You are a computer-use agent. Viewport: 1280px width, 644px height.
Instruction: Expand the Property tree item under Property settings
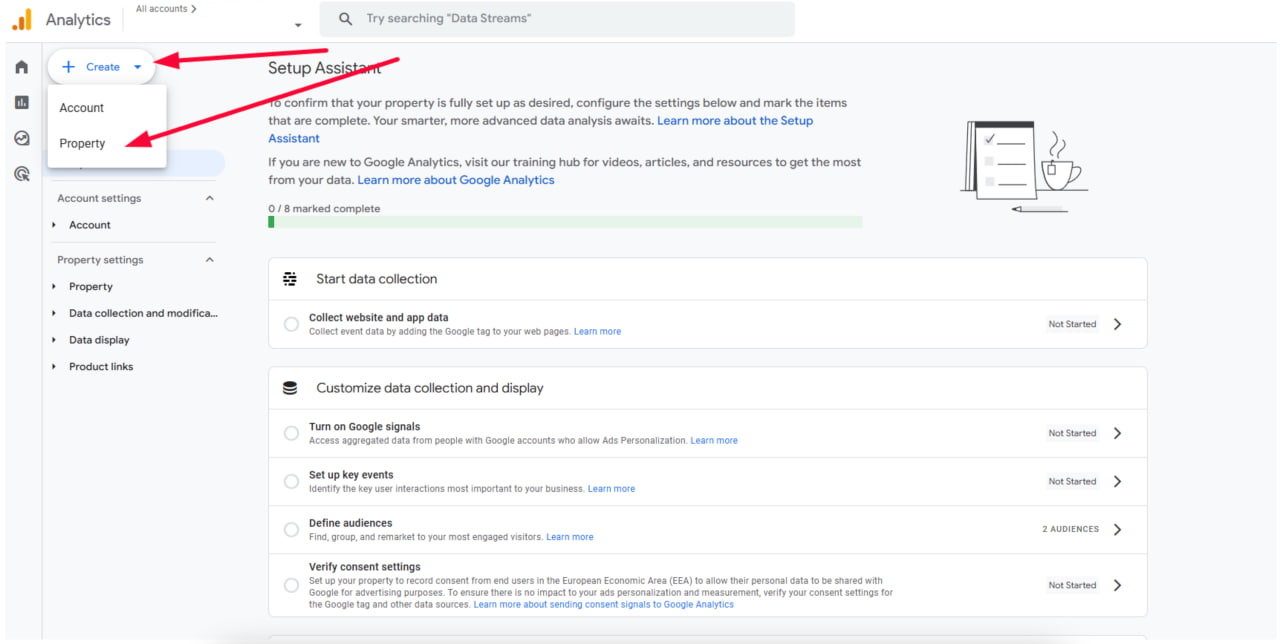[x=54, y=287]
